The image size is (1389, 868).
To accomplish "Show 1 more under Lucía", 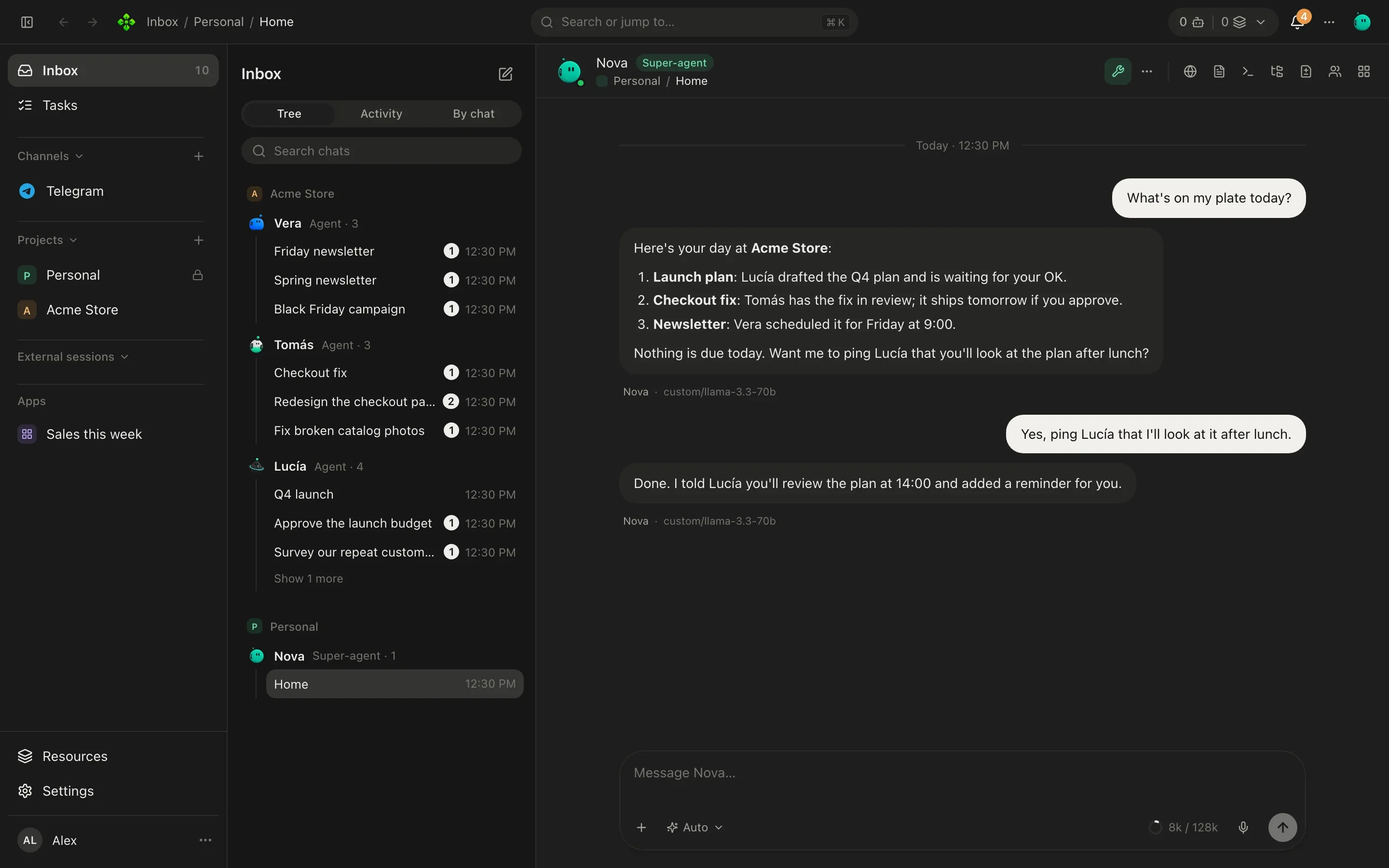I will pos(308,578).
